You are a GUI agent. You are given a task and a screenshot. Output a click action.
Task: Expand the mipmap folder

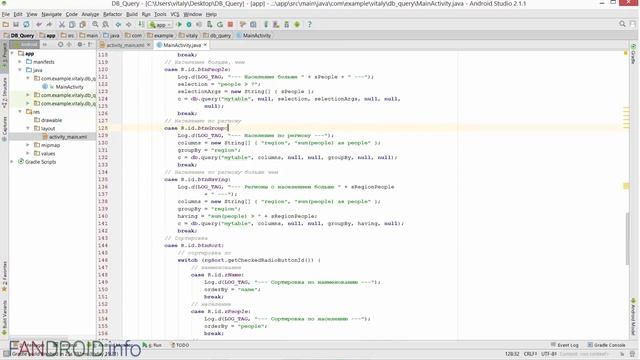coord(28,145)
